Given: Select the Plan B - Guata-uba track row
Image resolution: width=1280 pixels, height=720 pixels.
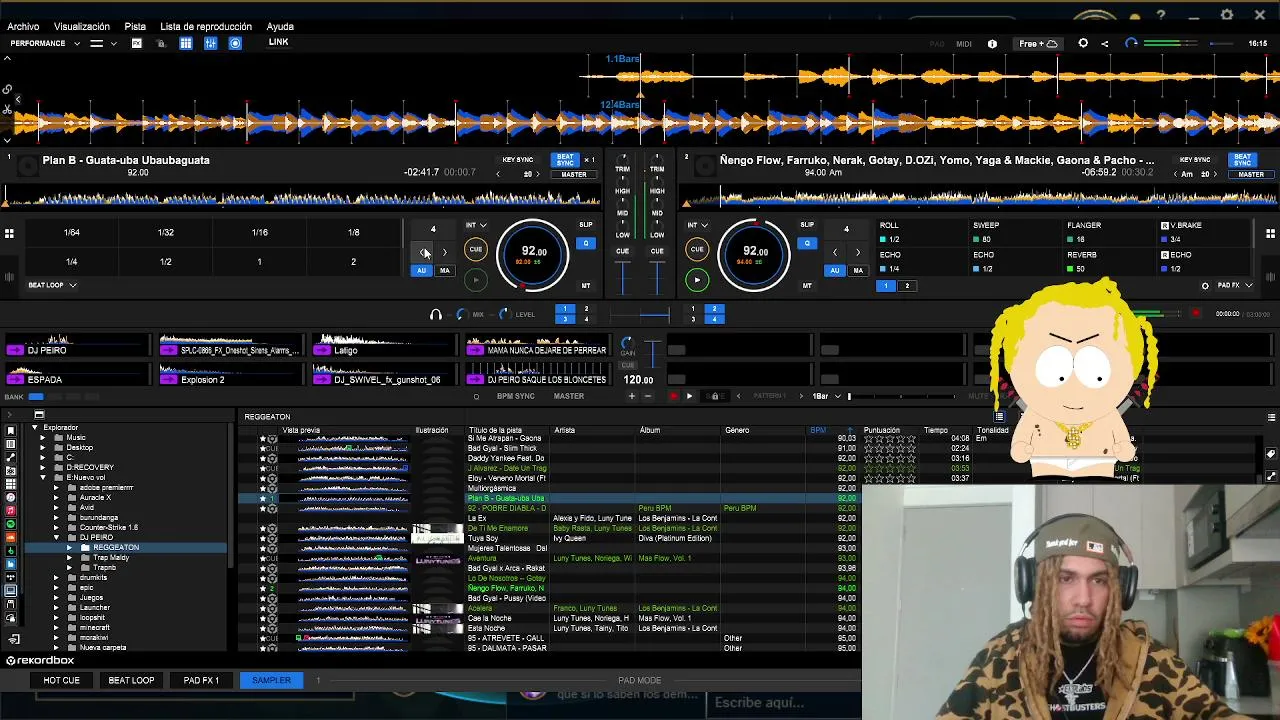Looking at the screenshot, I should click(548, 498).
